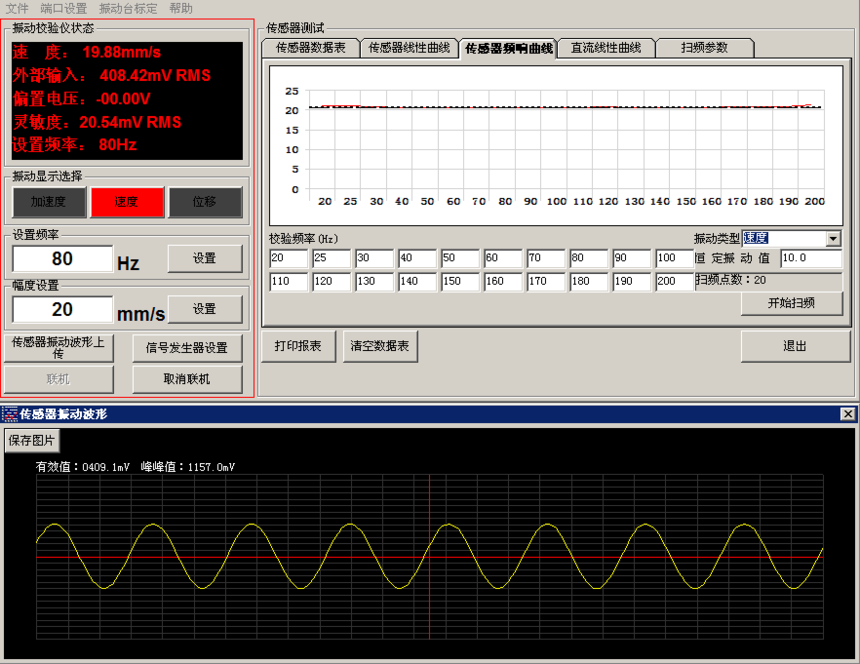Click the 峰峰值 1157.0mV label
The image size is (860, 664).
pyautogui.click(x=188, y=467)
